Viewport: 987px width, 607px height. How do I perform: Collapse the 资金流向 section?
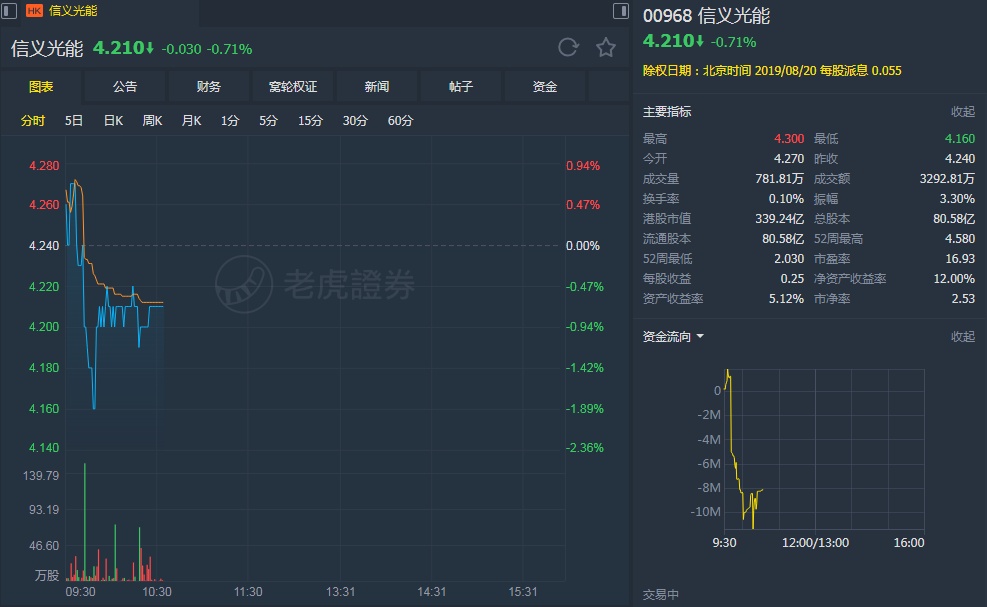click(x=962, y=337)
